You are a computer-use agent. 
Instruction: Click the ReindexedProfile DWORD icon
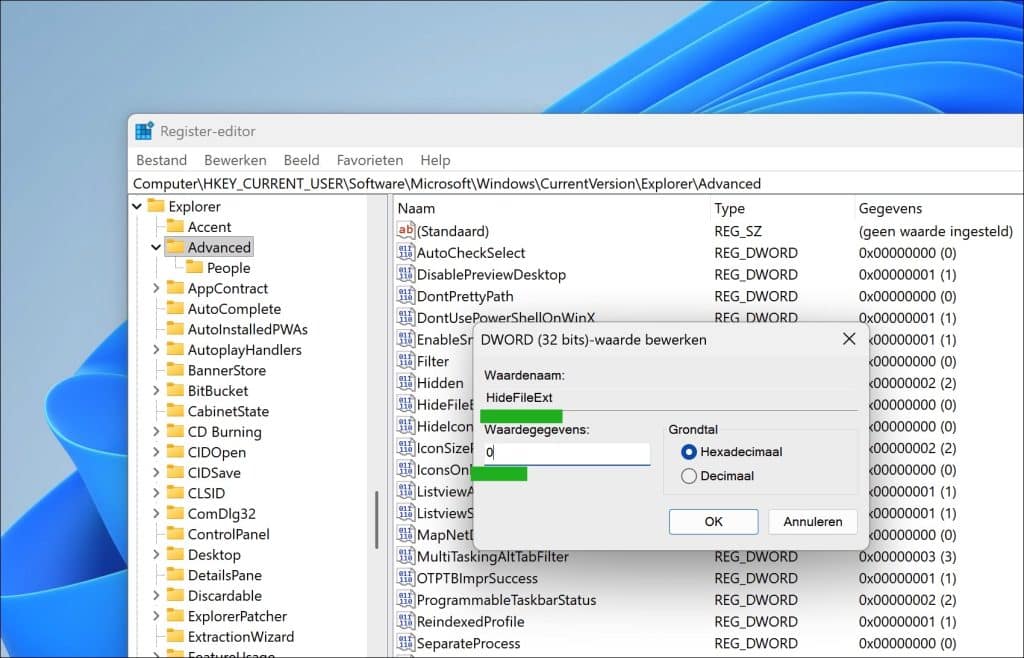point(406,621)
